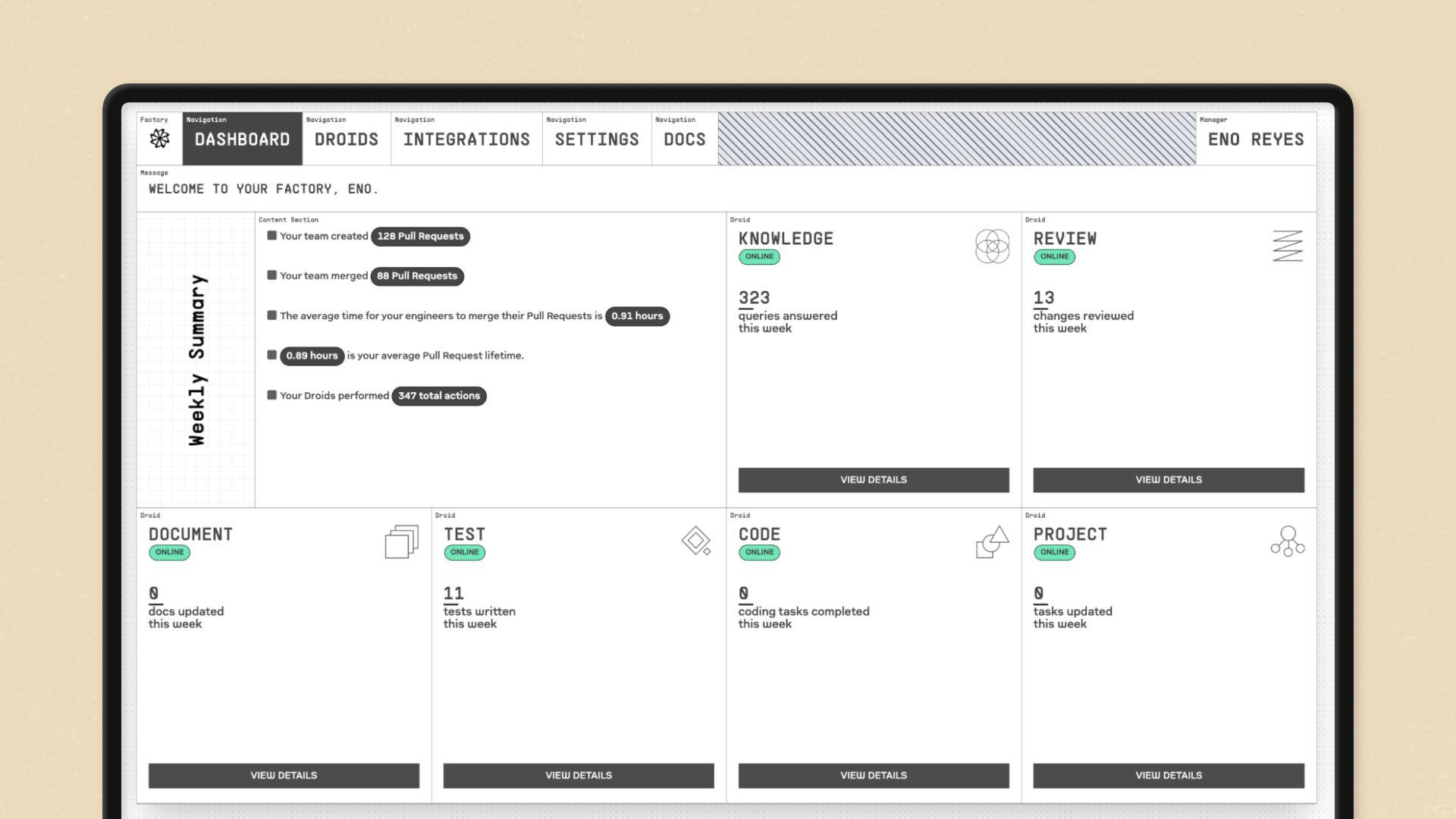
Task: Toggle the ONLINE status for the Code droid
Action: click(x=759, y=553)
